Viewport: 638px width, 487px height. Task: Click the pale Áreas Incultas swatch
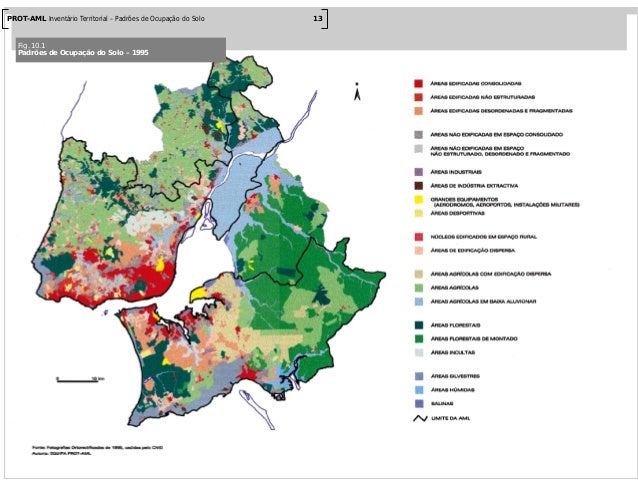coord(418,352)
